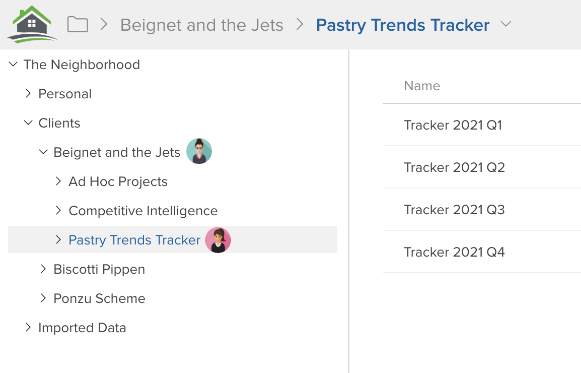Screen dimensions: 581x373
Task: Open Tracker 2021 Q3 row
Action: click(482, 210)
